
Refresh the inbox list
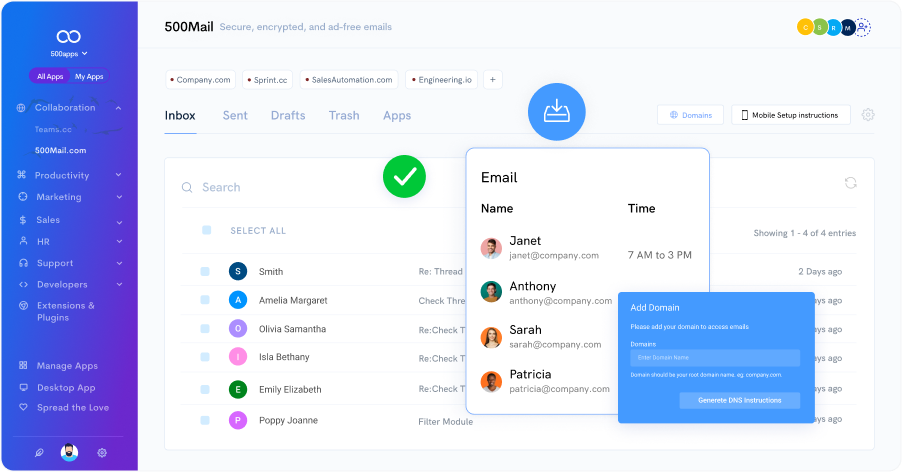[850, 183]
